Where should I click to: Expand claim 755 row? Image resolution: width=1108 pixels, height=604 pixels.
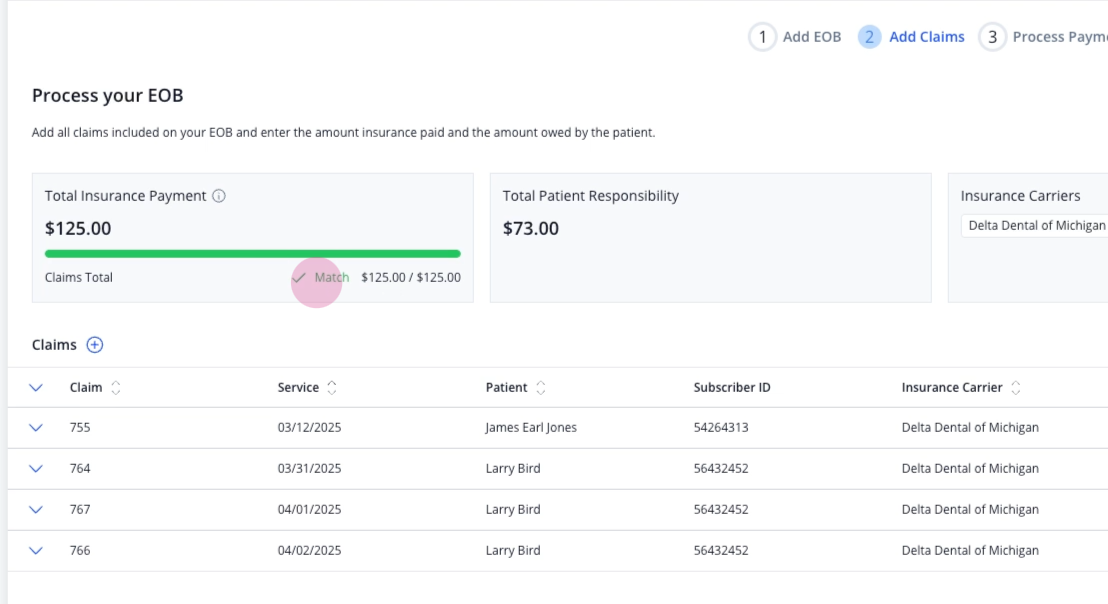(x=36, y=428)
